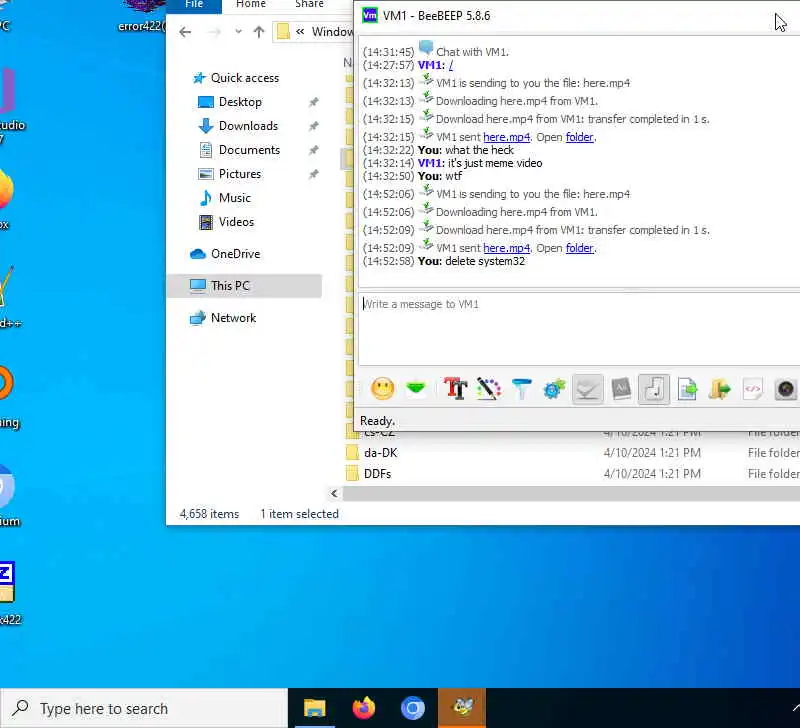Select Network in navigation pane

tap(233, 318)
